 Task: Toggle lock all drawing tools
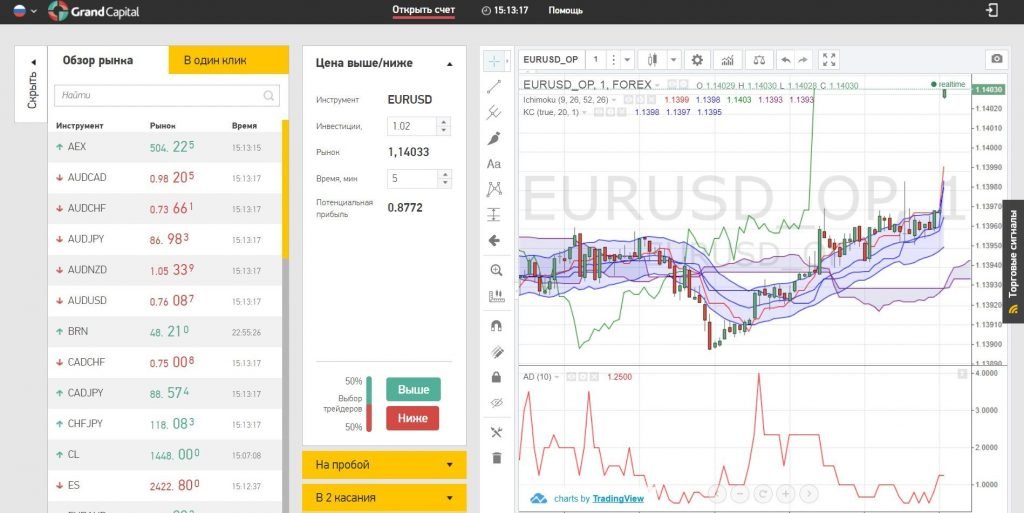pos(494,377)
